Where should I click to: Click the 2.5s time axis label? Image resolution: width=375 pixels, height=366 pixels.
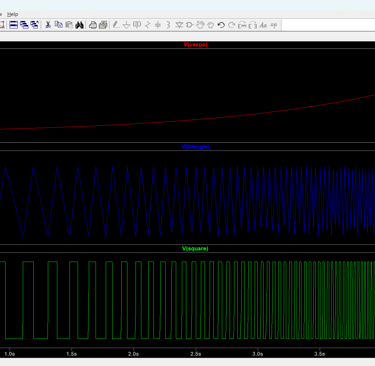click(x=196, y=354)
